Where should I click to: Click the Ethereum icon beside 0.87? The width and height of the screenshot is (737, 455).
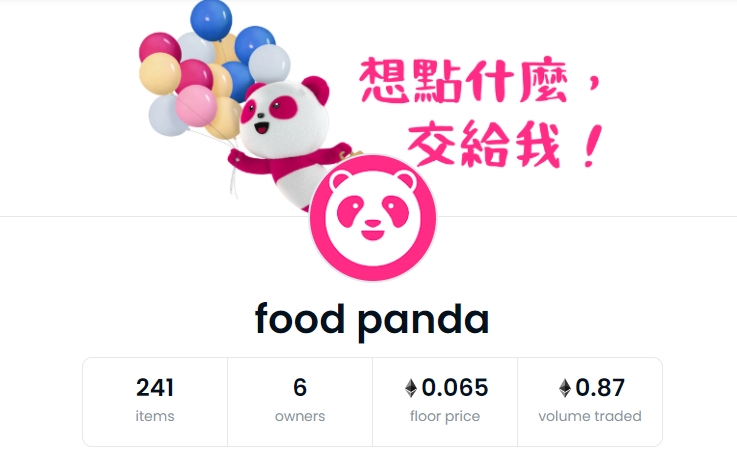(x=565, y=388)
